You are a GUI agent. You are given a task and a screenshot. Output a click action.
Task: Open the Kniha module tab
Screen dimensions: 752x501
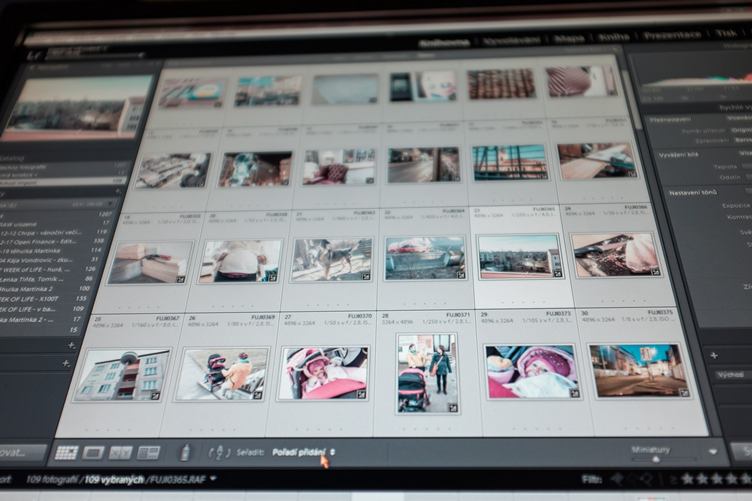(x=614, y=36)
